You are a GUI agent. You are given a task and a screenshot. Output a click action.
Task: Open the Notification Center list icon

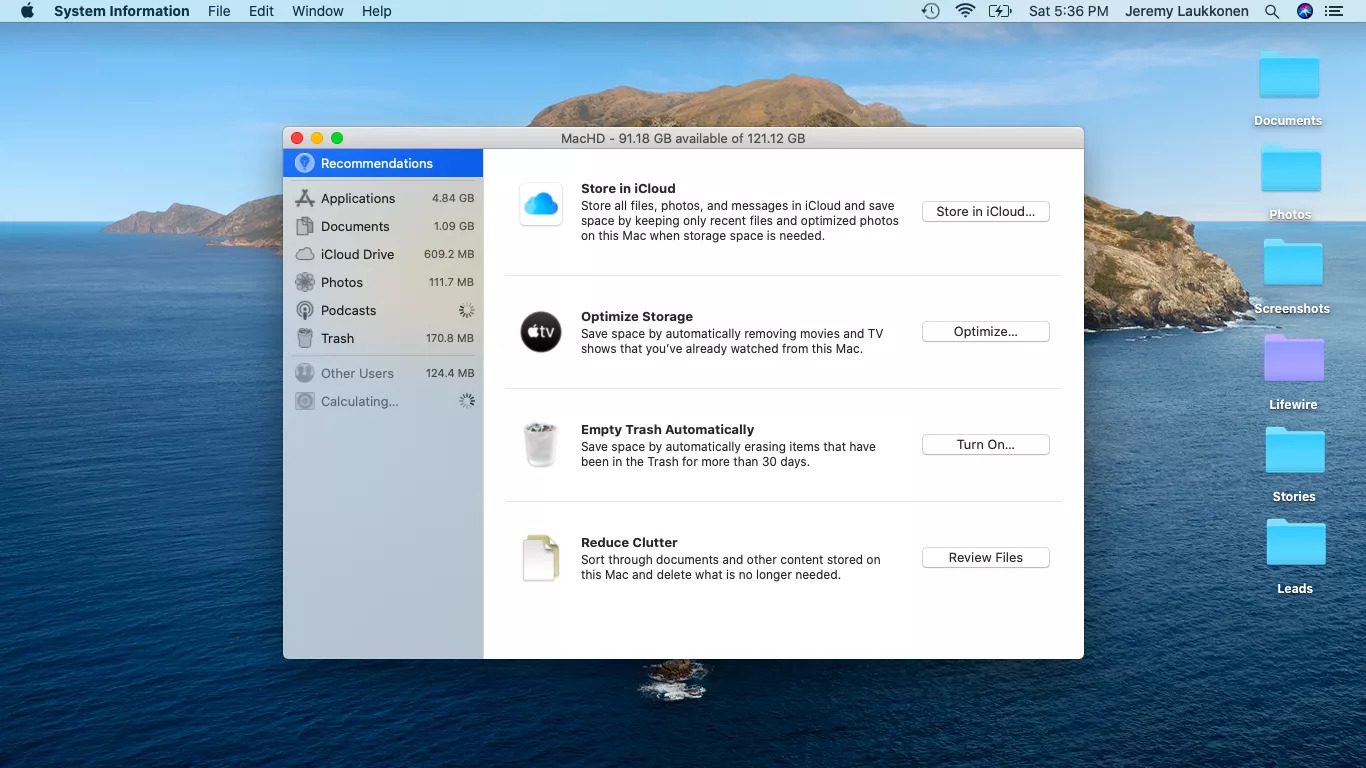click(1334, 11)
